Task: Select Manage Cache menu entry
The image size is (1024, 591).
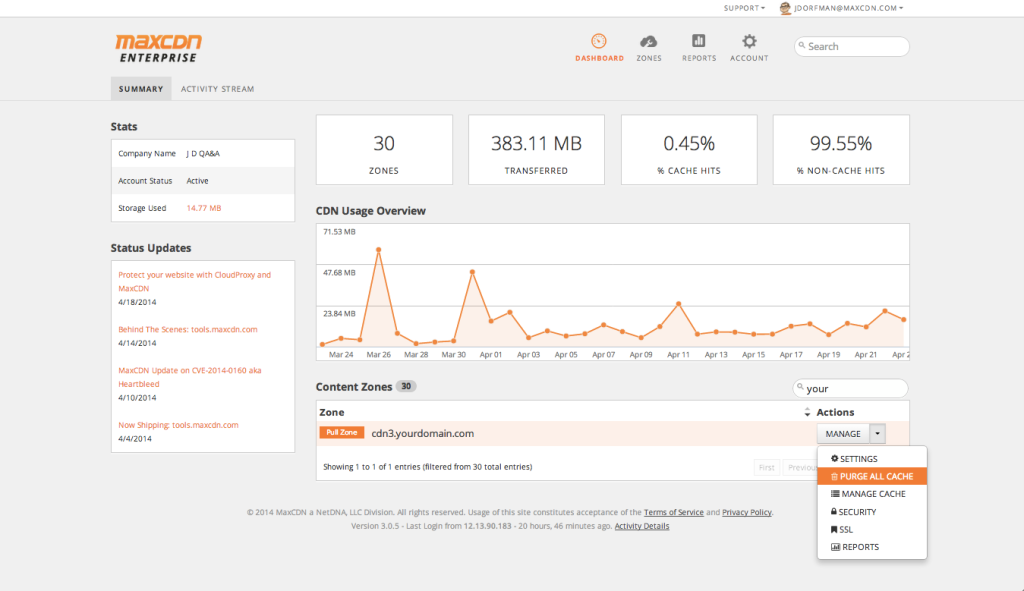Action: pos(872,494)
